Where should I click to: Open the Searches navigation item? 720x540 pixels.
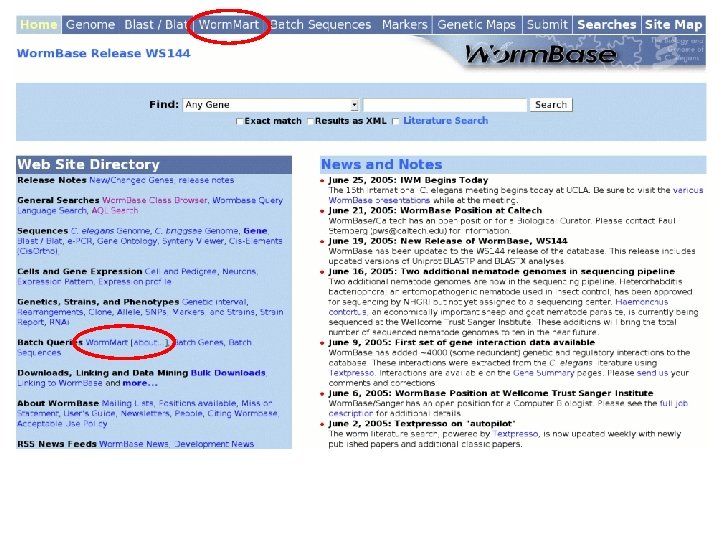607,24
